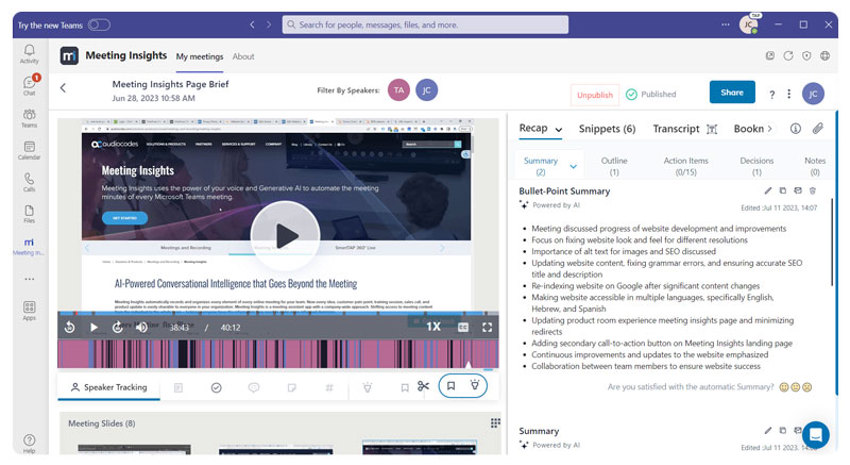
Task: Filter by speaker TA avatar
Action: 398,91
